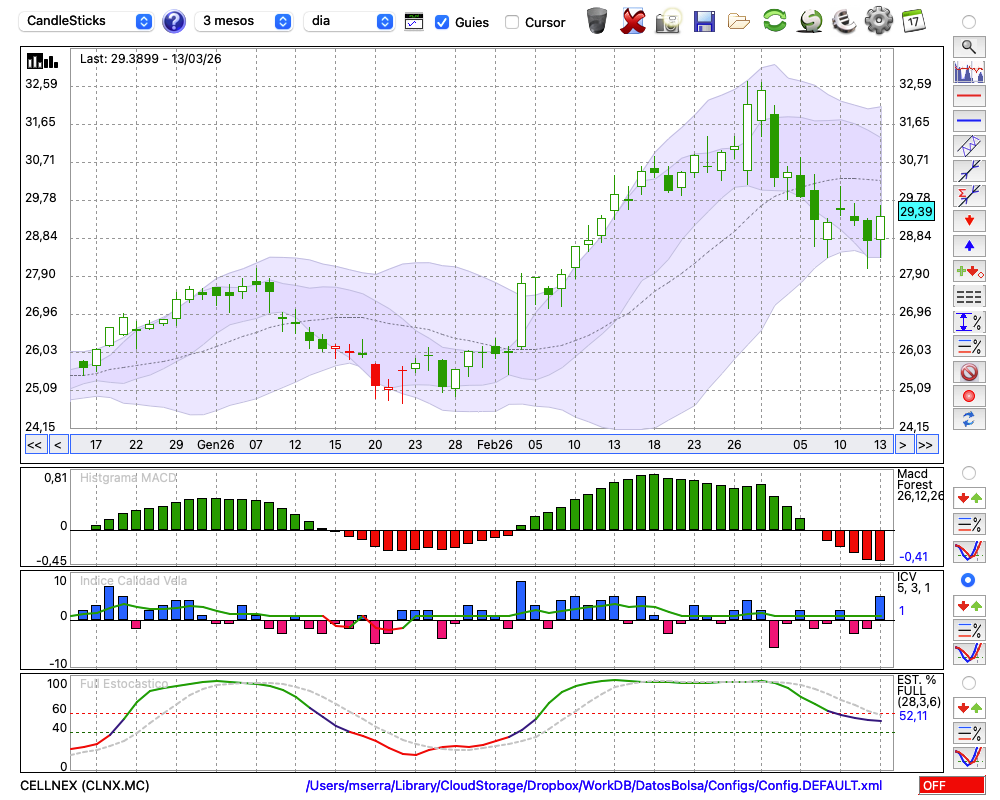Screen dimensions: 1000x800
Task: Select the radio button beside the Estocastico panel
Action: click(x=968, y=682)
